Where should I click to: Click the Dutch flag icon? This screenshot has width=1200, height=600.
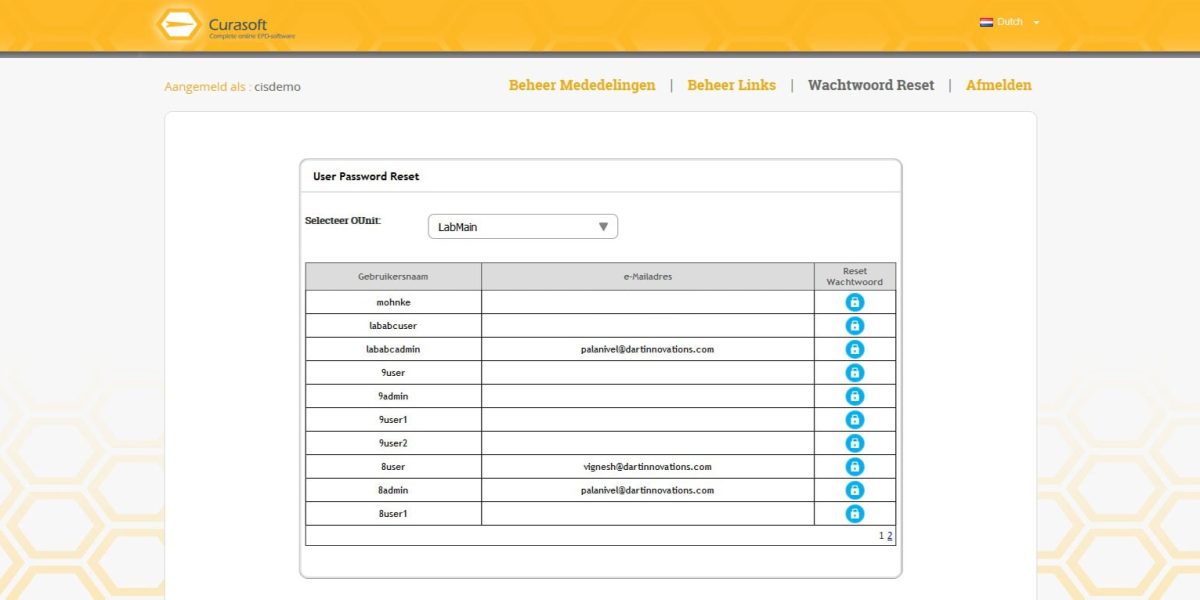click(x=985, y=20)
